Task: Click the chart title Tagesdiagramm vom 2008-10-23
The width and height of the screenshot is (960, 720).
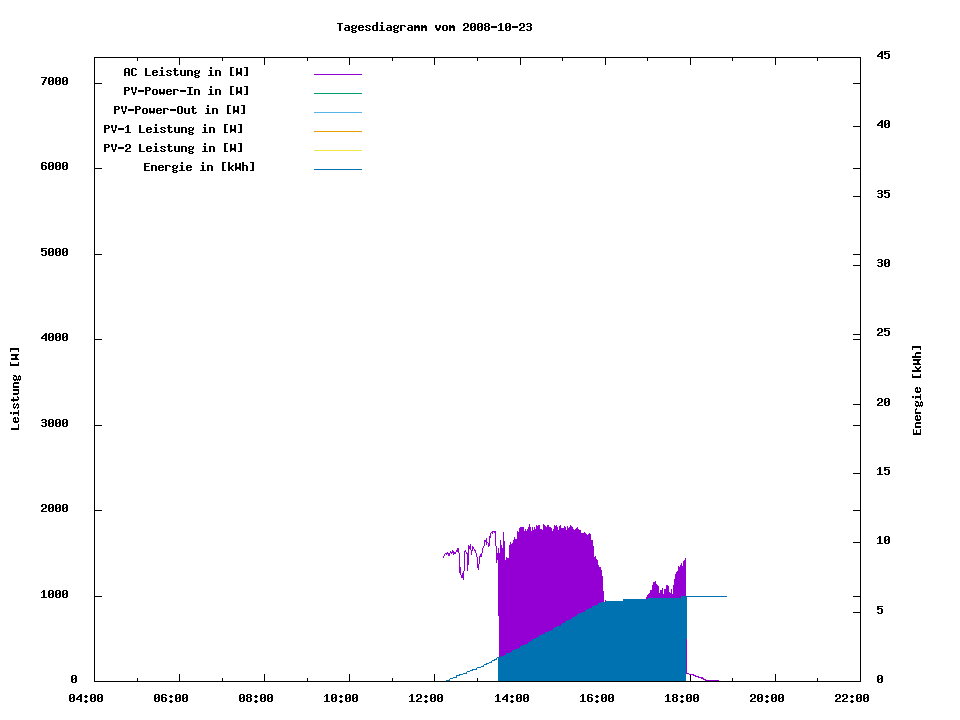Action: [434, 27]
